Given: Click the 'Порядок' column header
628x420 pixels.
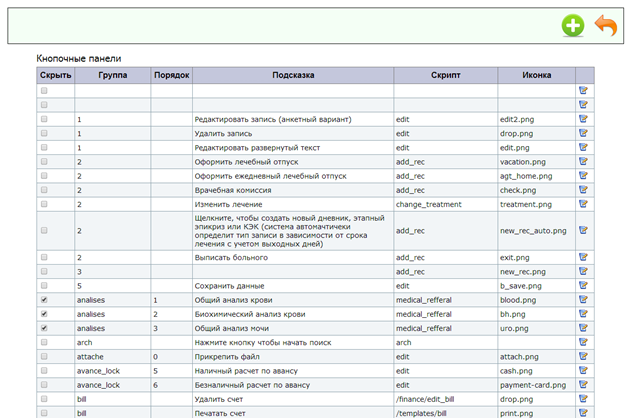Looking at the screenshot, I should pyautogui.click(x=171, y=75).
